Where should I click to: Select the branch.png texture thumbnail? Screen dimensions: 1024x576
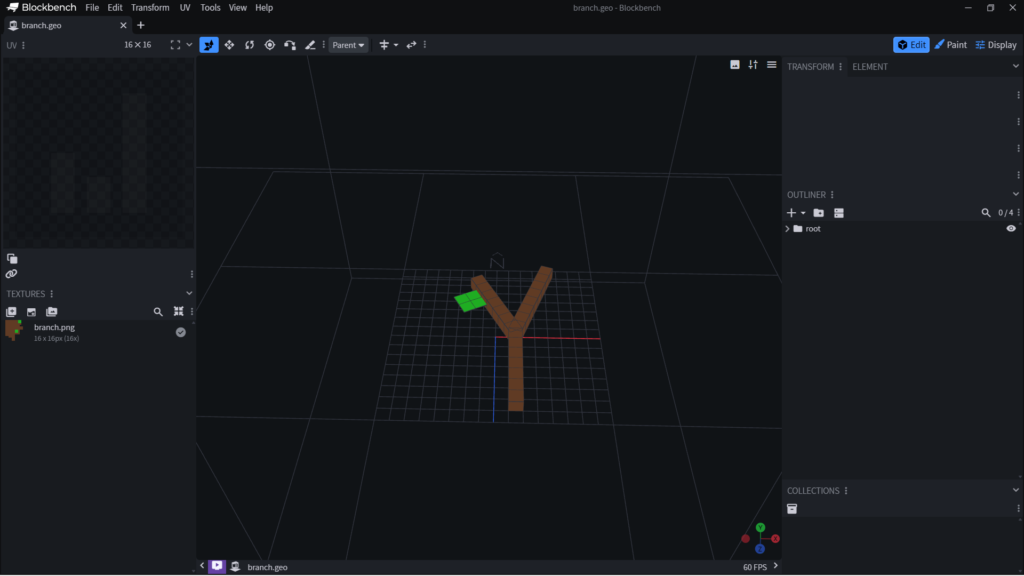(x=15, y=331)
